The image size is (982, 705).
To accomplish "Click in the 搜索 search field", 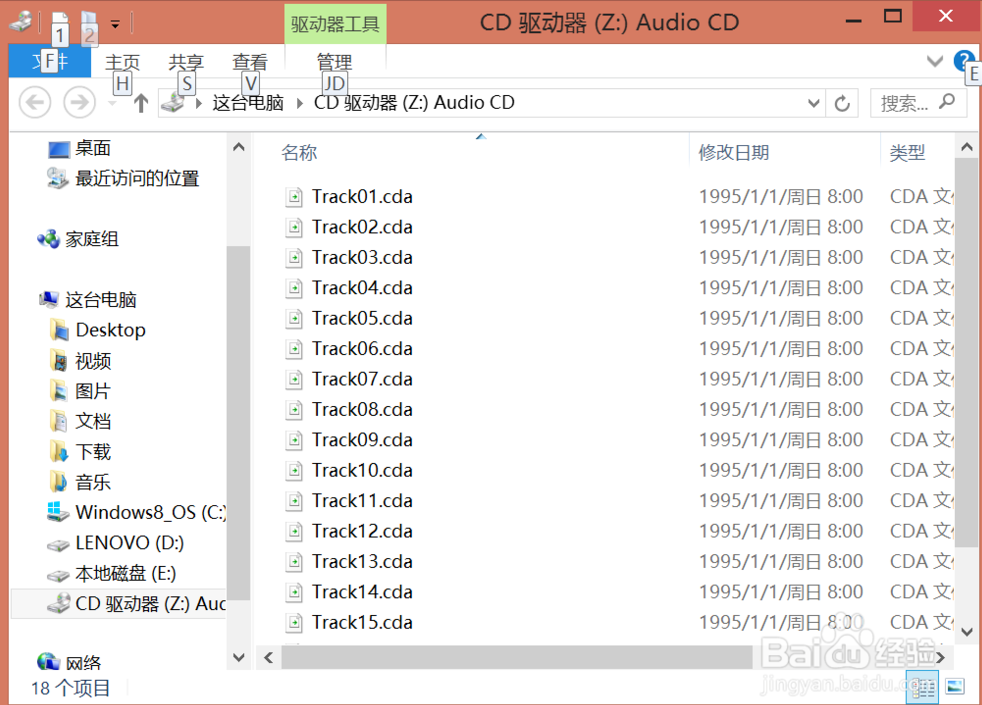I will 905,103.
